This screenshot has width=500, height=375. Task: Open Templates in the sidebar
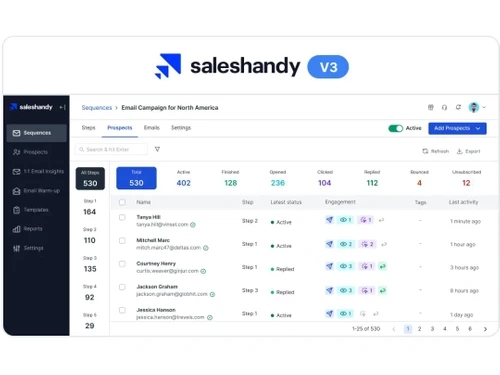pyautogui.click(x=30, y=210)
